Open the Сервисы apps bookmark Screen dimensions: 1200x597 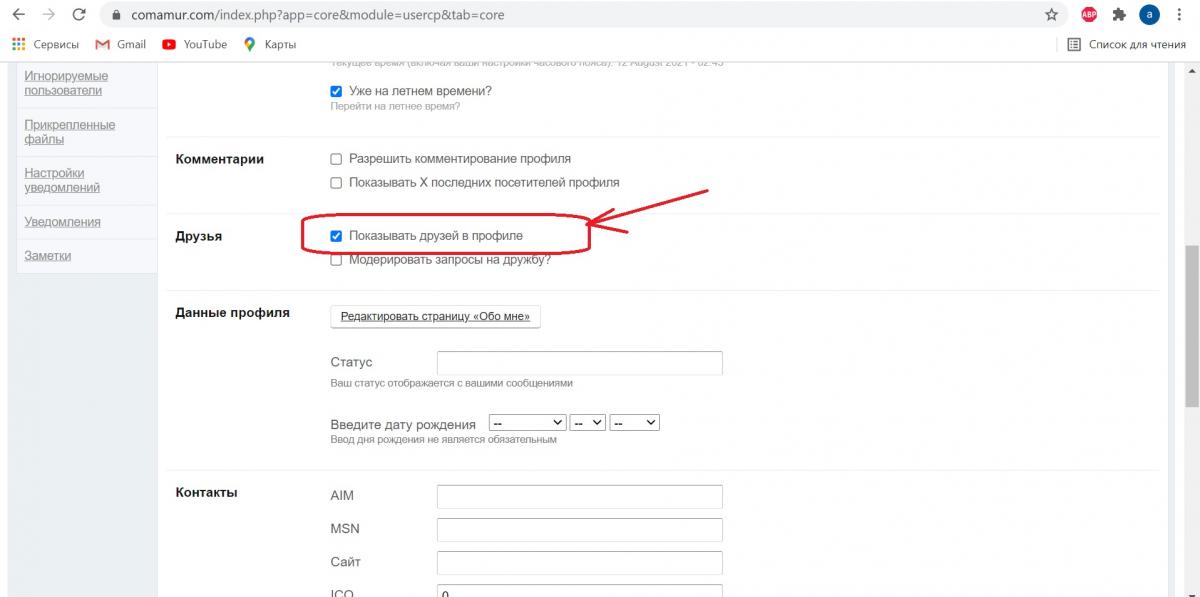[x=45, y=44]
